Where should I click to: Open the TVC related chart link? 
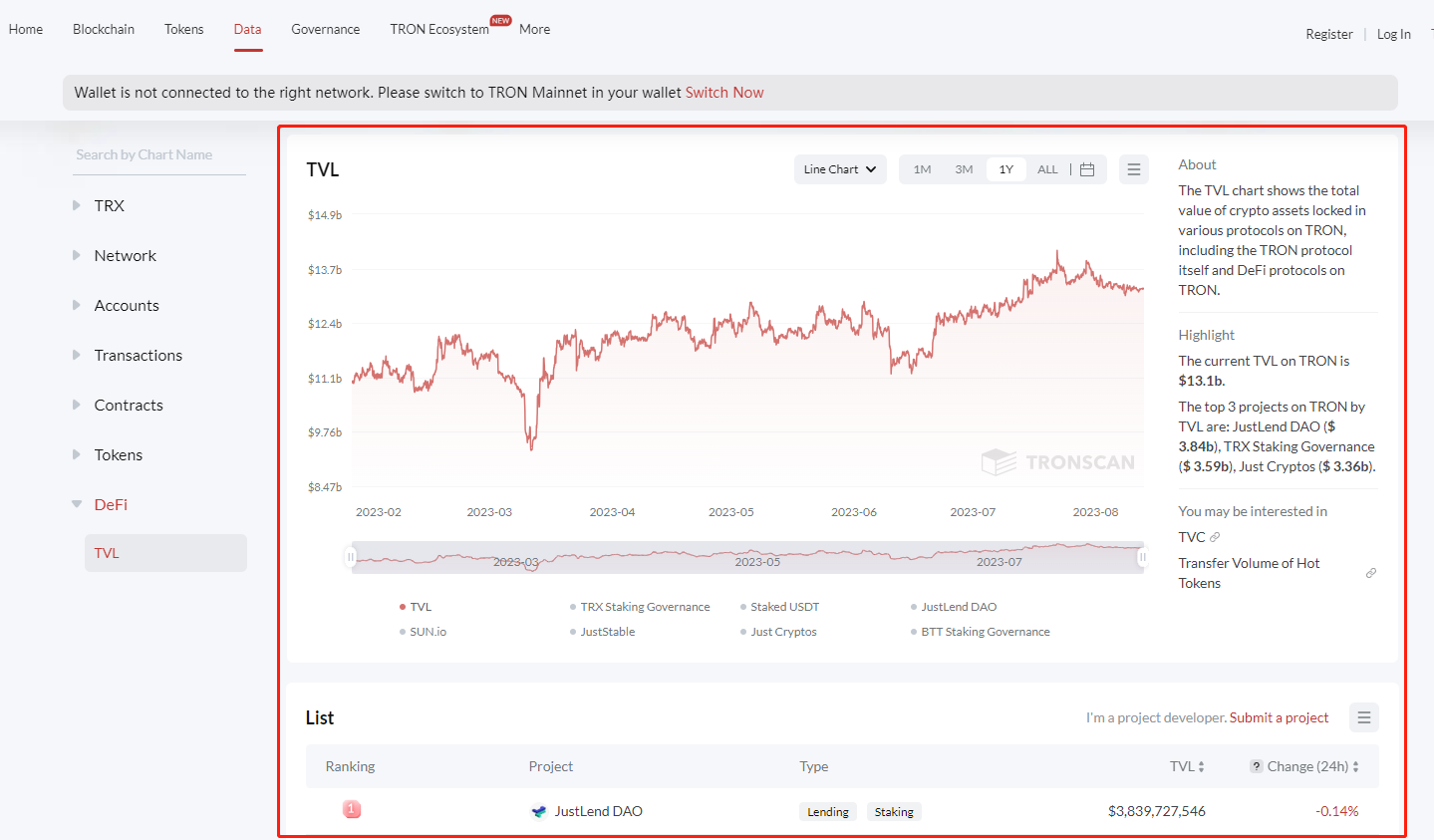[1192, 537]
